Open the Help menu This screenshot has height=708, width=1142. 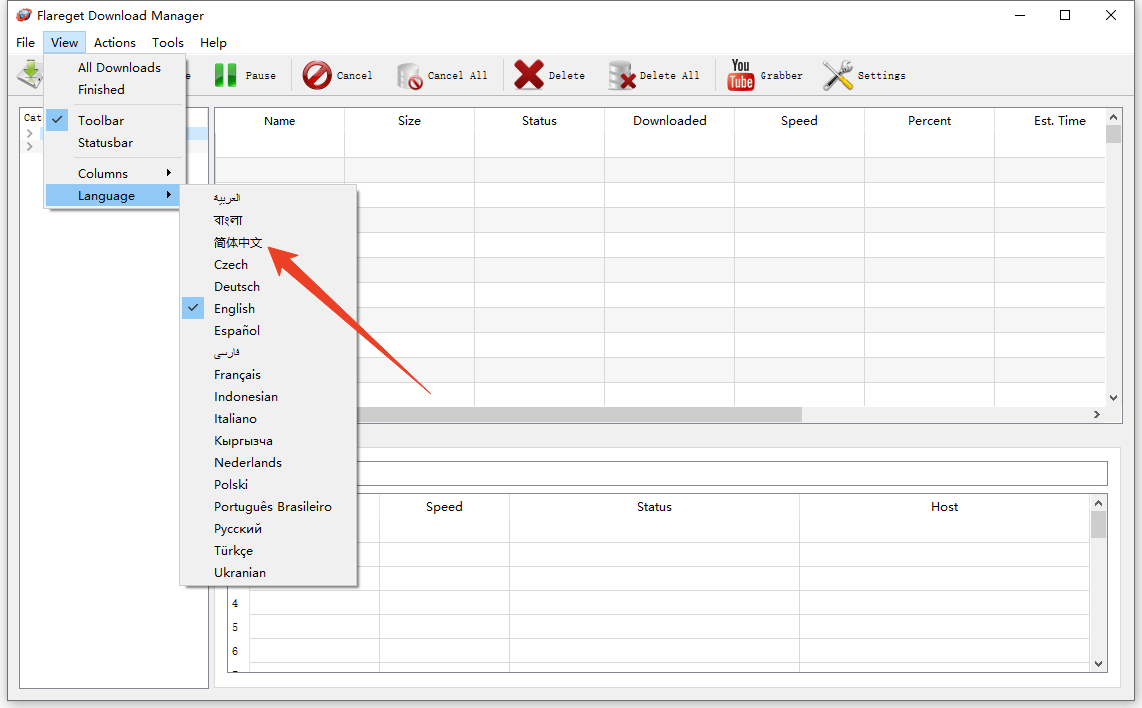click(213, 42)
